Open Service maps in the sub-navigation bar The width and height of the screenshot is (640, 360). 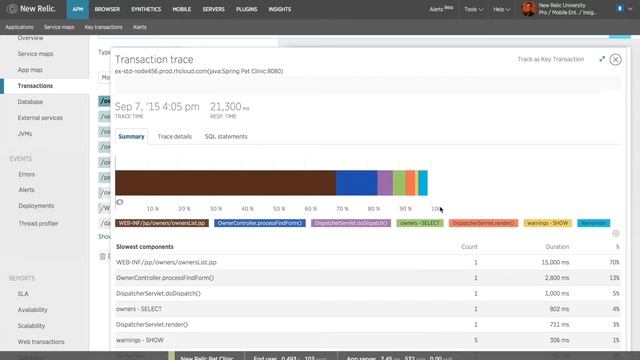[59, 27]
